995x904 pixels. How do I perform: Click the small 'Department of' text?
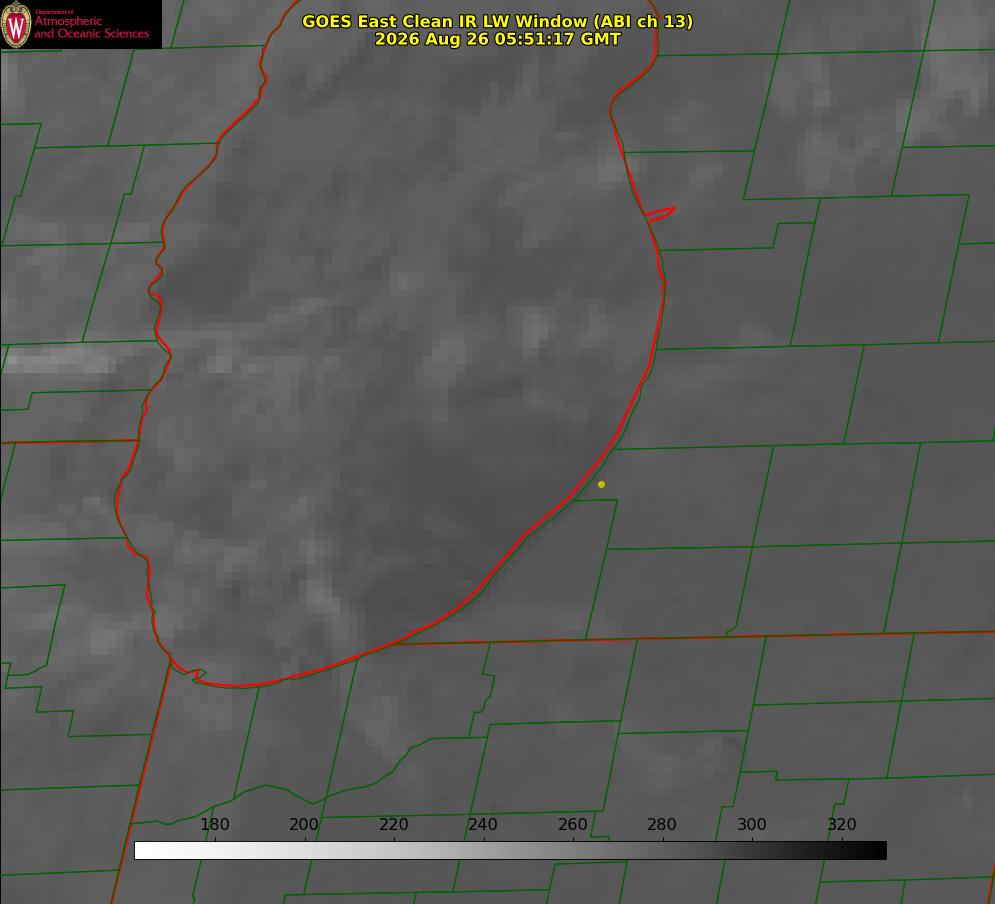[54, 11]
